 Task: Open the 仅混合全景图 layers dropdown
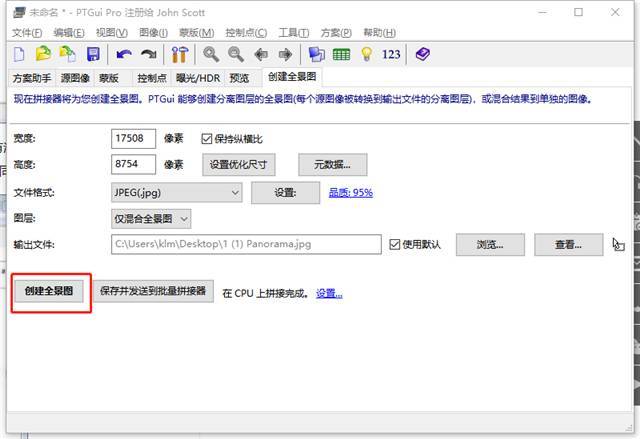[151, 219]
